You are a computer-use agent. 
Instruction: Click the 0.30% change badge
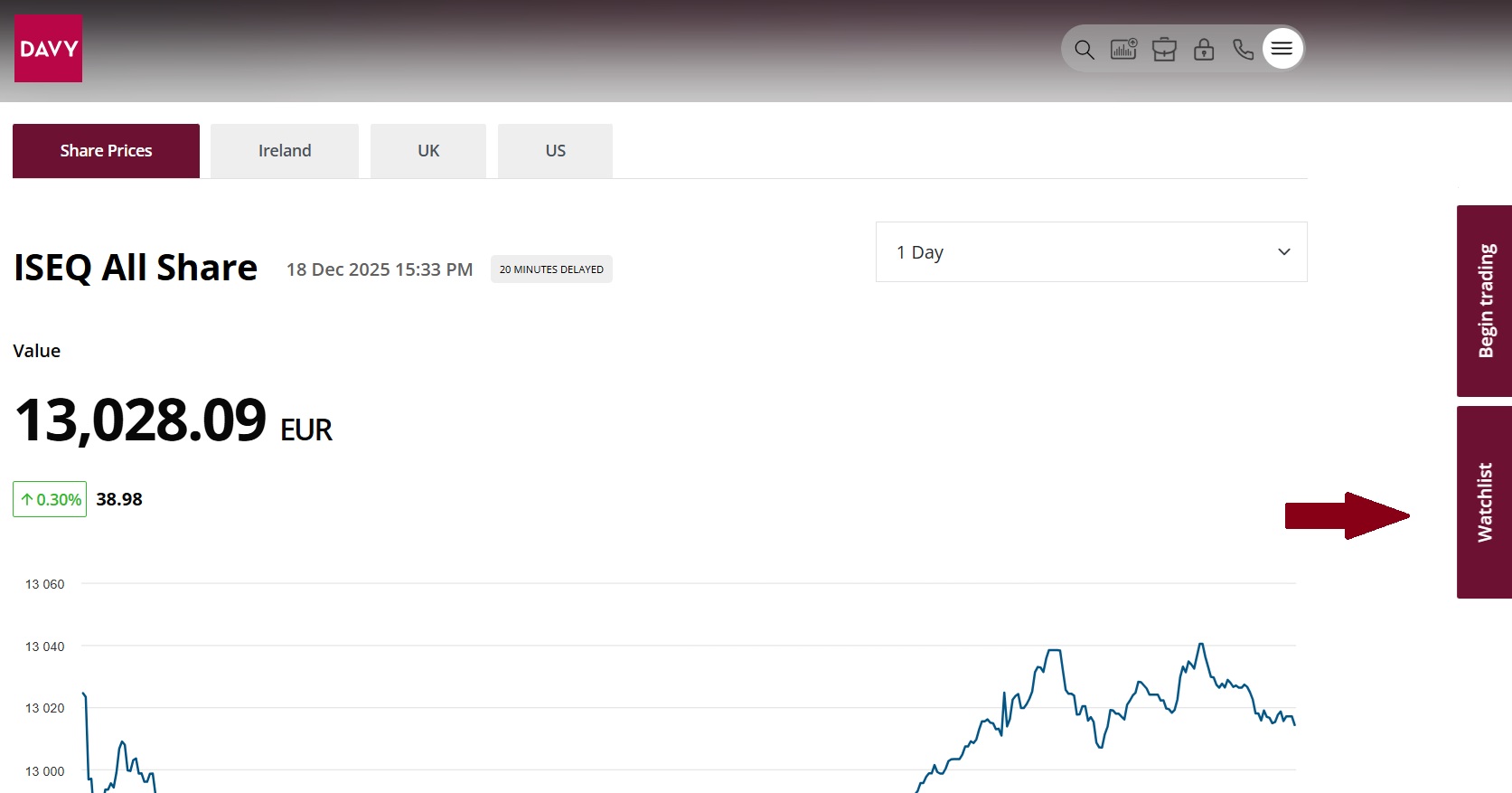tap(50, 499)
